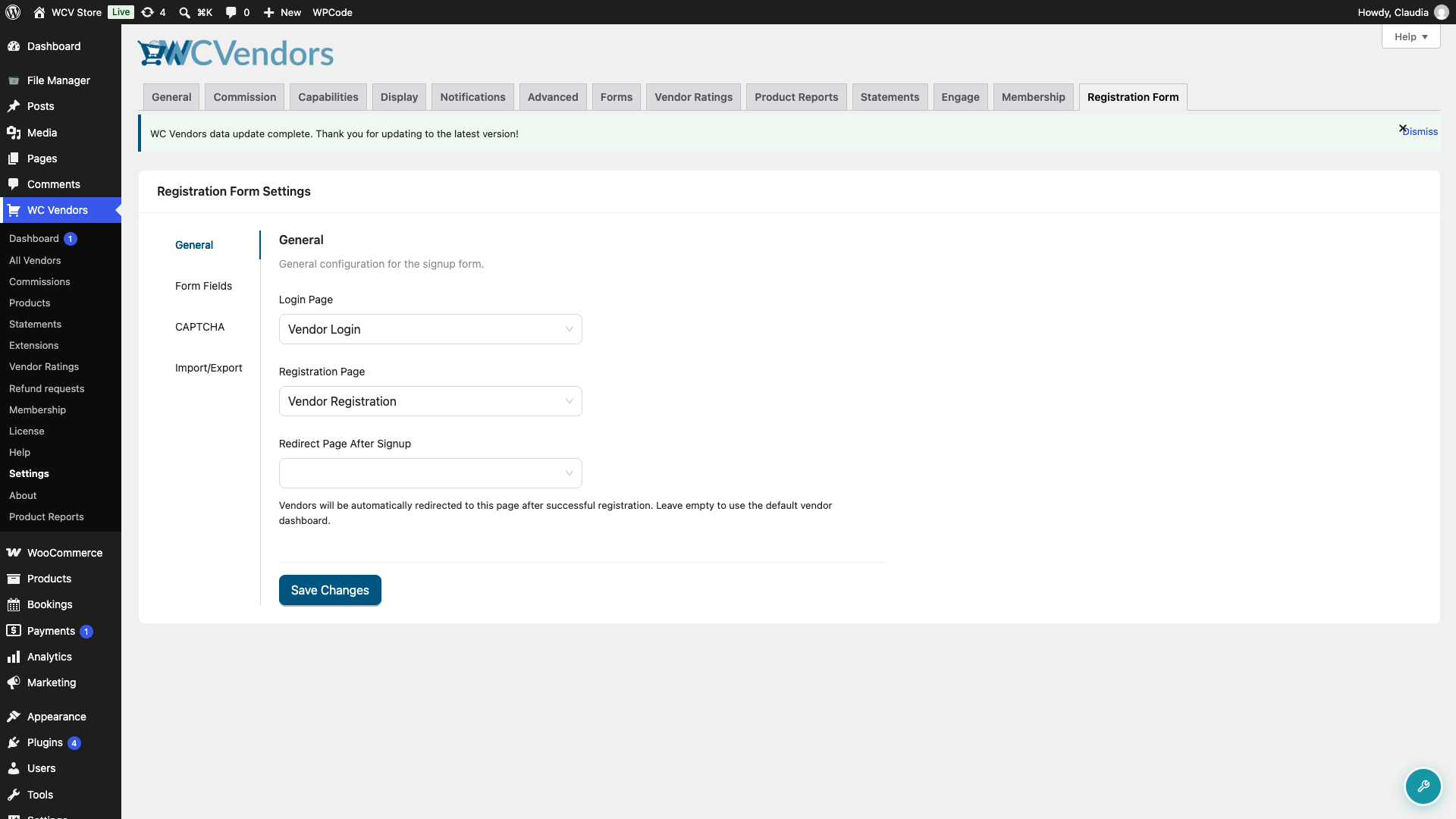Open the Product Reports tab

tap(796, 97)
